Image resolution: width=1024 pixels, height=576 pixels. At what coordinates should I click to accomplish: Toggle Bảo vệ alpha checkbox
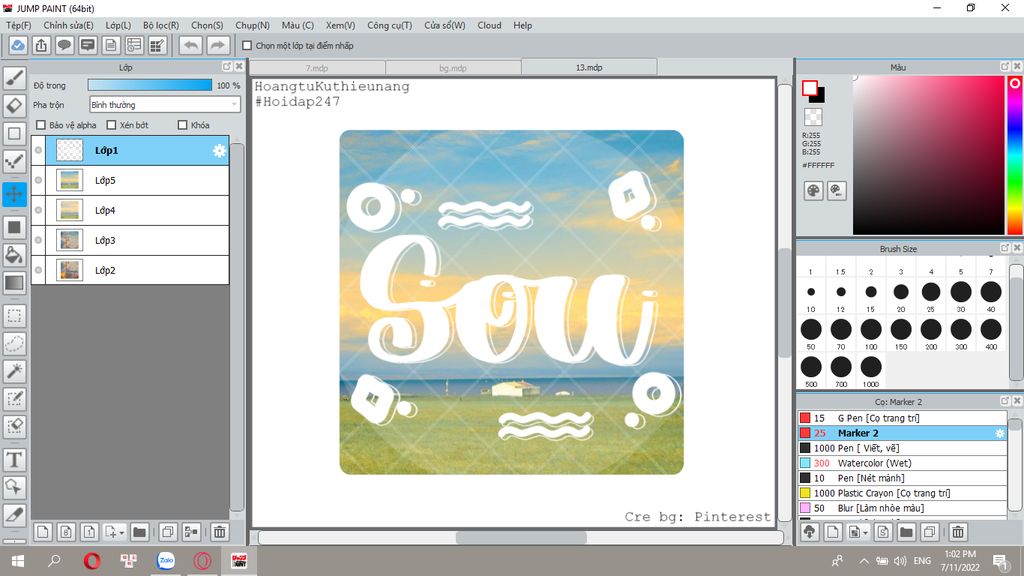coord(41,125)
